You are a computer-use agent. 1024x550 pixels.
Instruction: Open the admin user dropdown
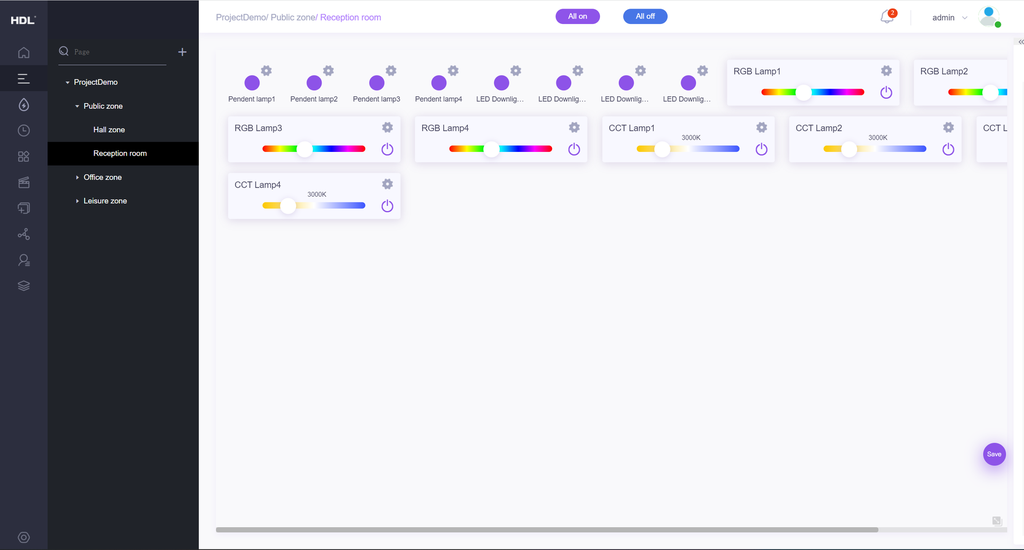coord(949,18)
